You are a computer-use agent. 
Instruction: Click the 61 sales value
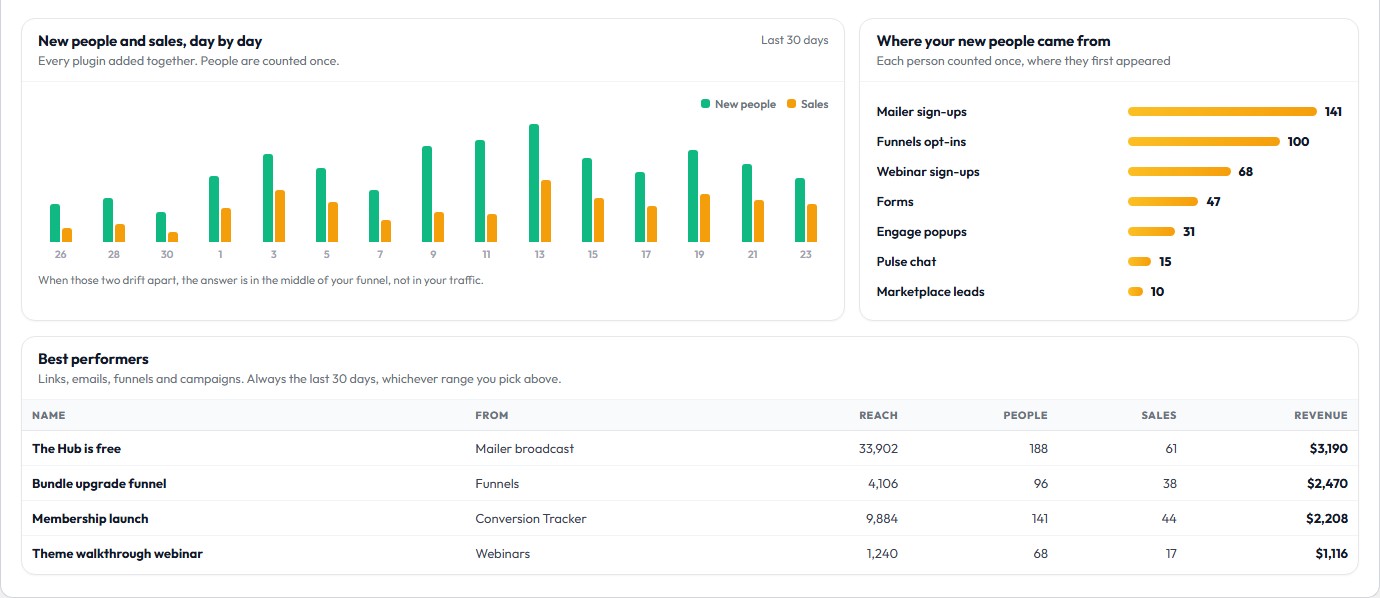click(1171, 449)
